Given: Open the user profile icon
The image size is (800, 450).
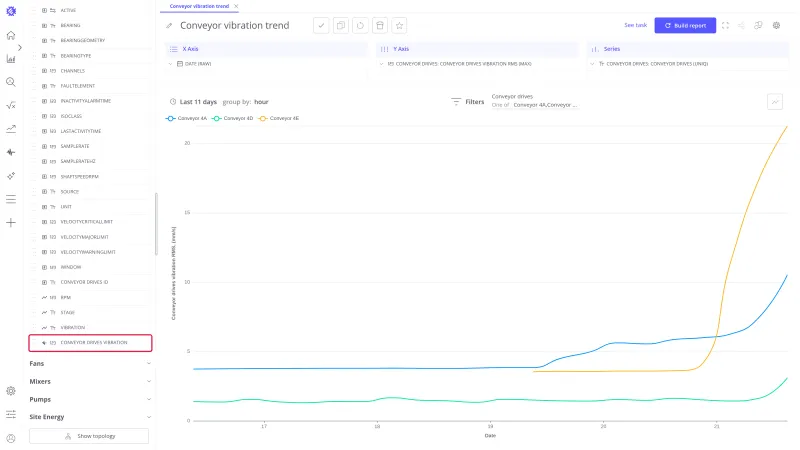Looking at the screenshot, I should tap(11, 438).
